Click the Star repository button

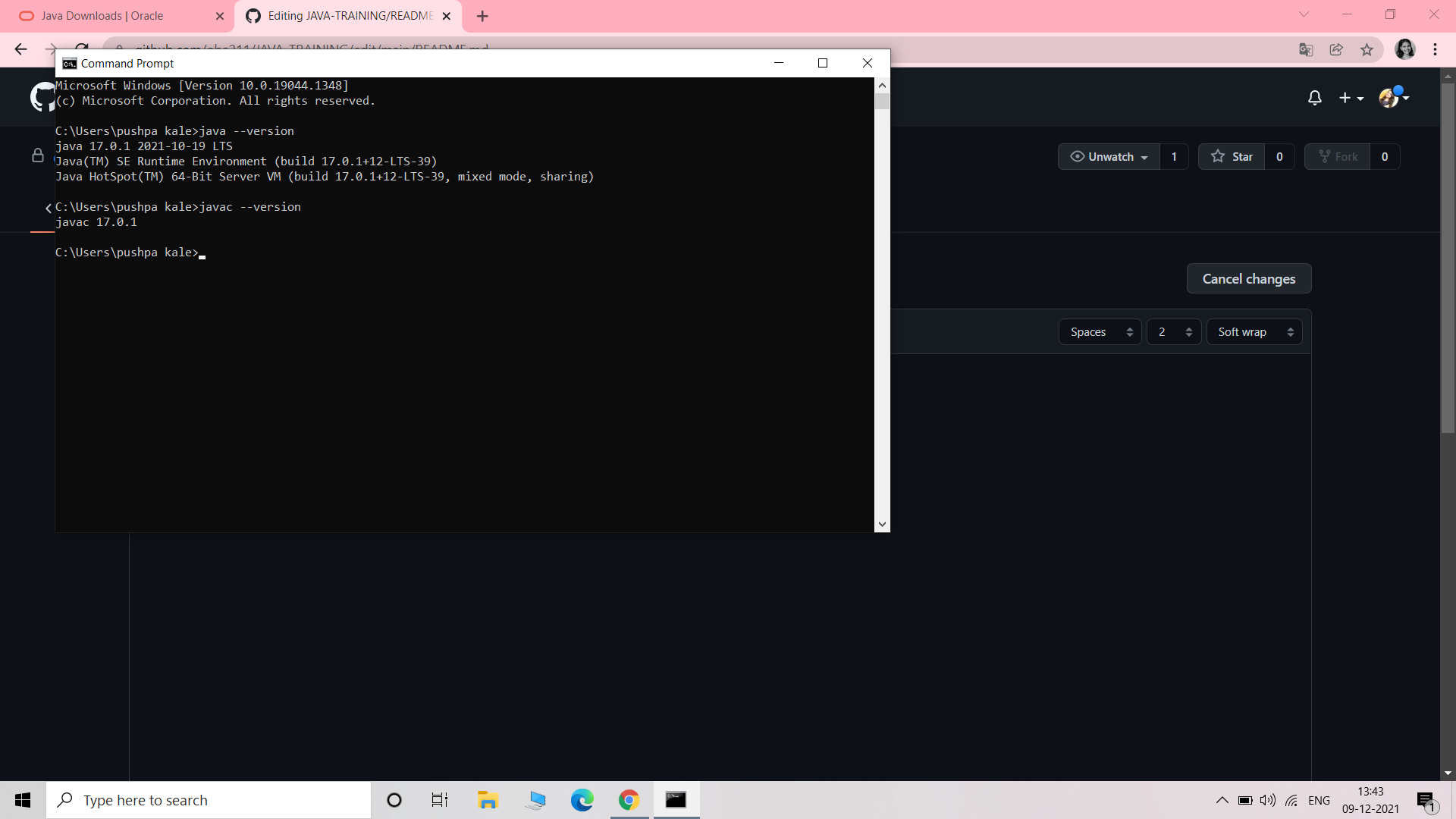click(x=1232, y=157)
